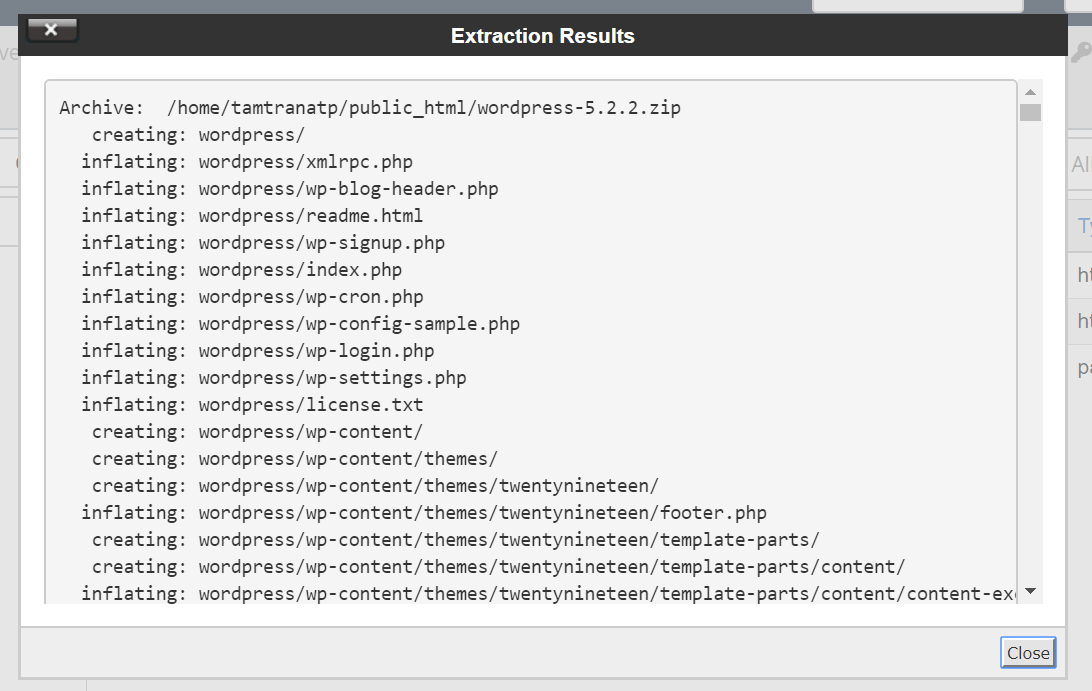Select the 'creating: wordpress/' line
The width and height of the screenshot is (1092, 691).
(198, 135)
